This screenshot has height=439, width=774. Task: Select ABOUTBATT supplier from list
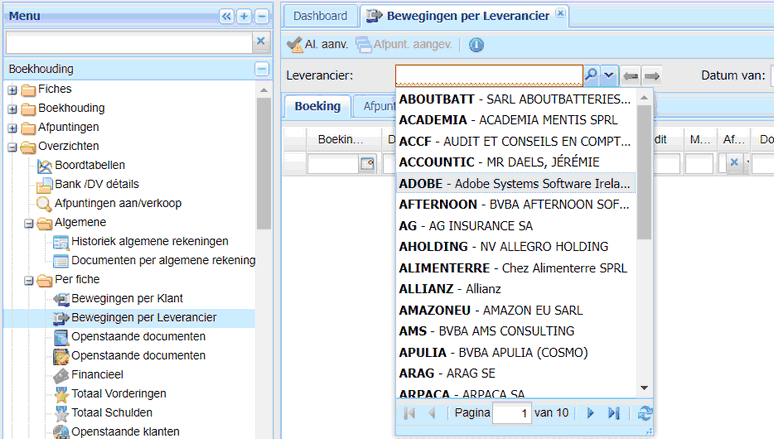pos(515,99)
